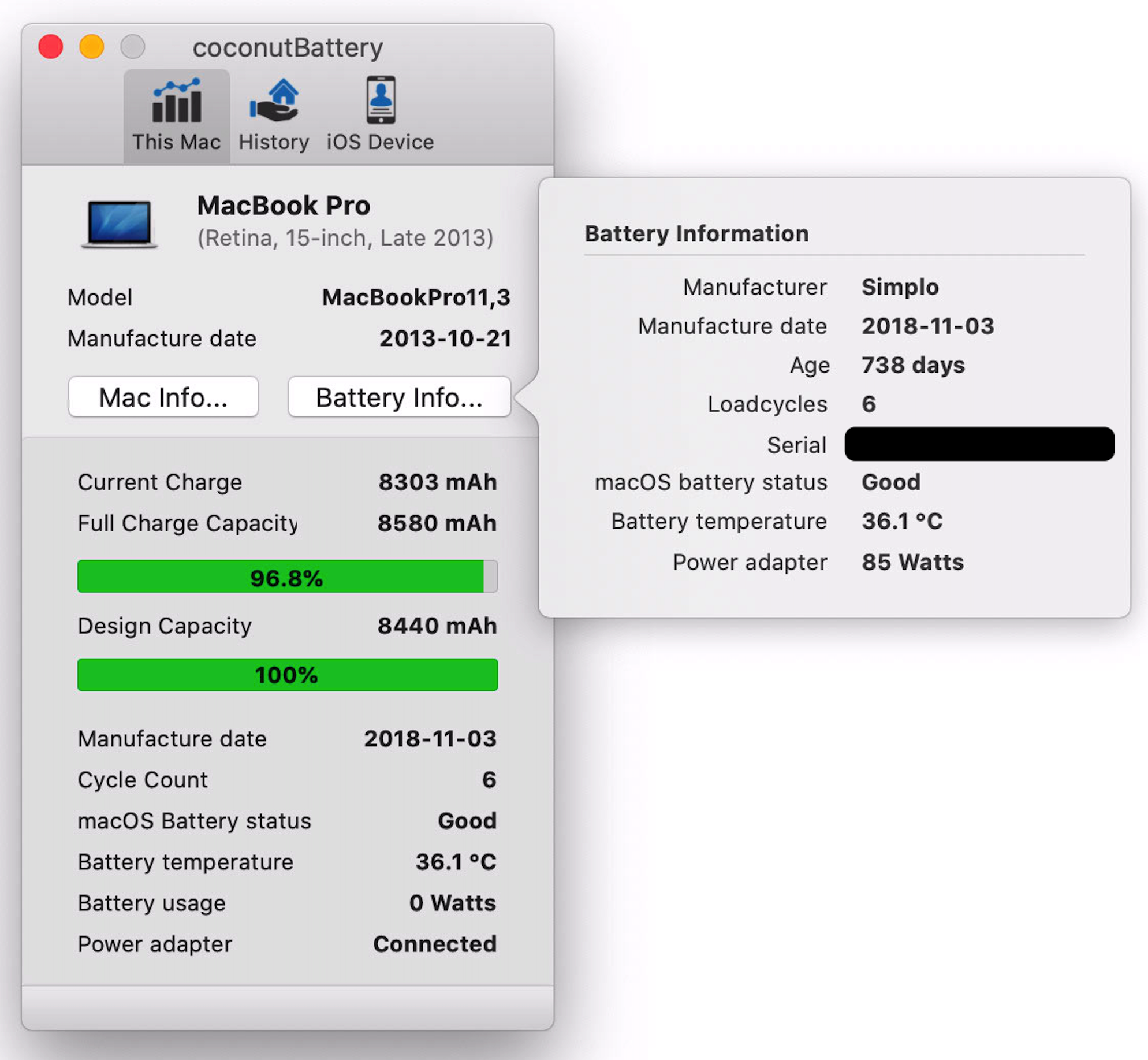Click the MacBook Pro laptop image

pos(119,224)
